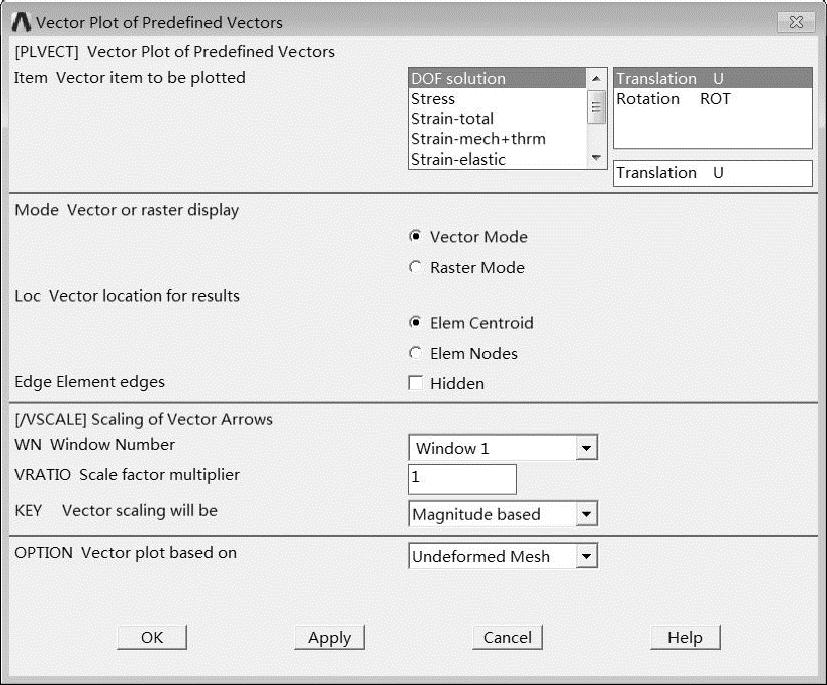Open the Undeformed Mesh dropdown
This screenshot has height=685, width=827.
tap(503, 556)
